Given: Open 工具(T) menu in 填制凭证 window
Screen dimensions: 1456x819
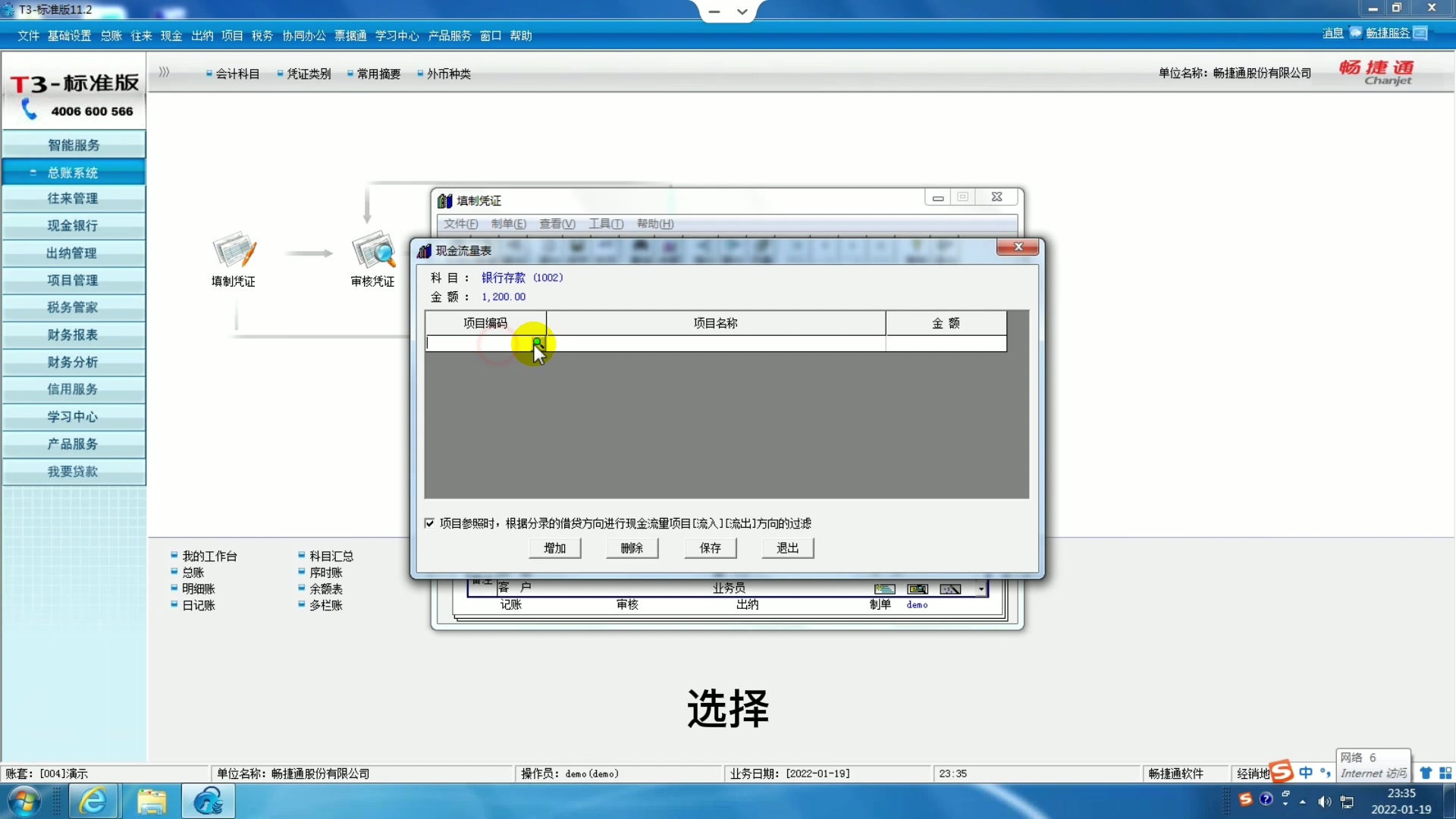Looking at the screenshot, I should point(606,224).
